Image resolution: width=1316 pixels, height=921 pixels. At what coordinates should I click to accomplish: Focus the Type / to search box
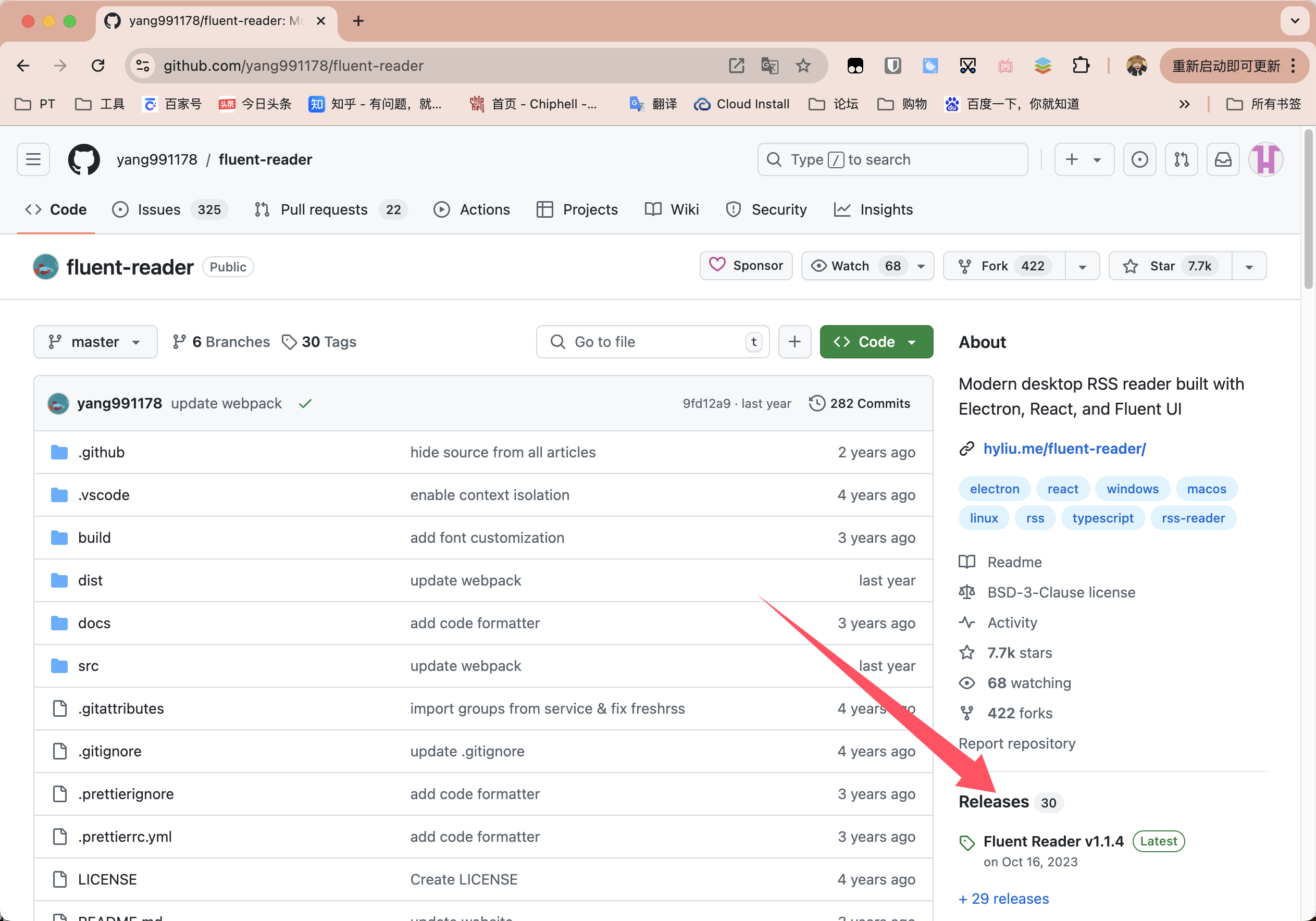click(892, 159)
